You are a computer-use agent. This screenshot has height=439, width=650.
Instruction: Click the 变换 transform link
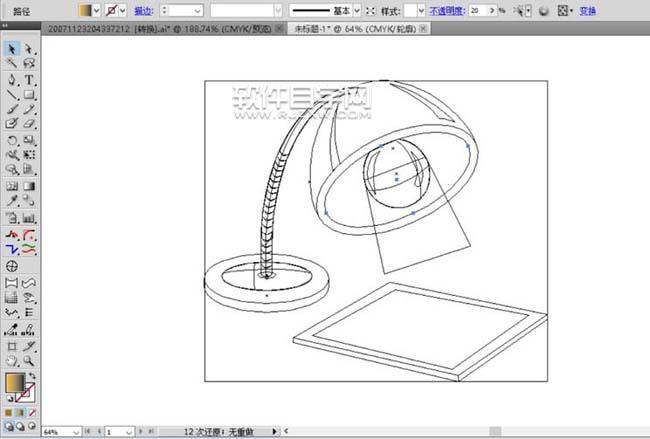pyautogui.click(x=588, y=9)
